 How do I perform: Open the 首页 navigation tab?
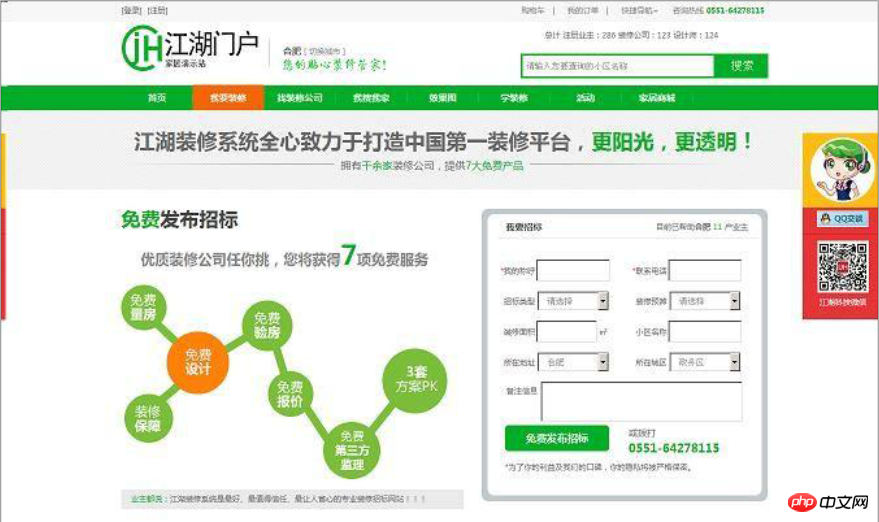click(156, 98)
